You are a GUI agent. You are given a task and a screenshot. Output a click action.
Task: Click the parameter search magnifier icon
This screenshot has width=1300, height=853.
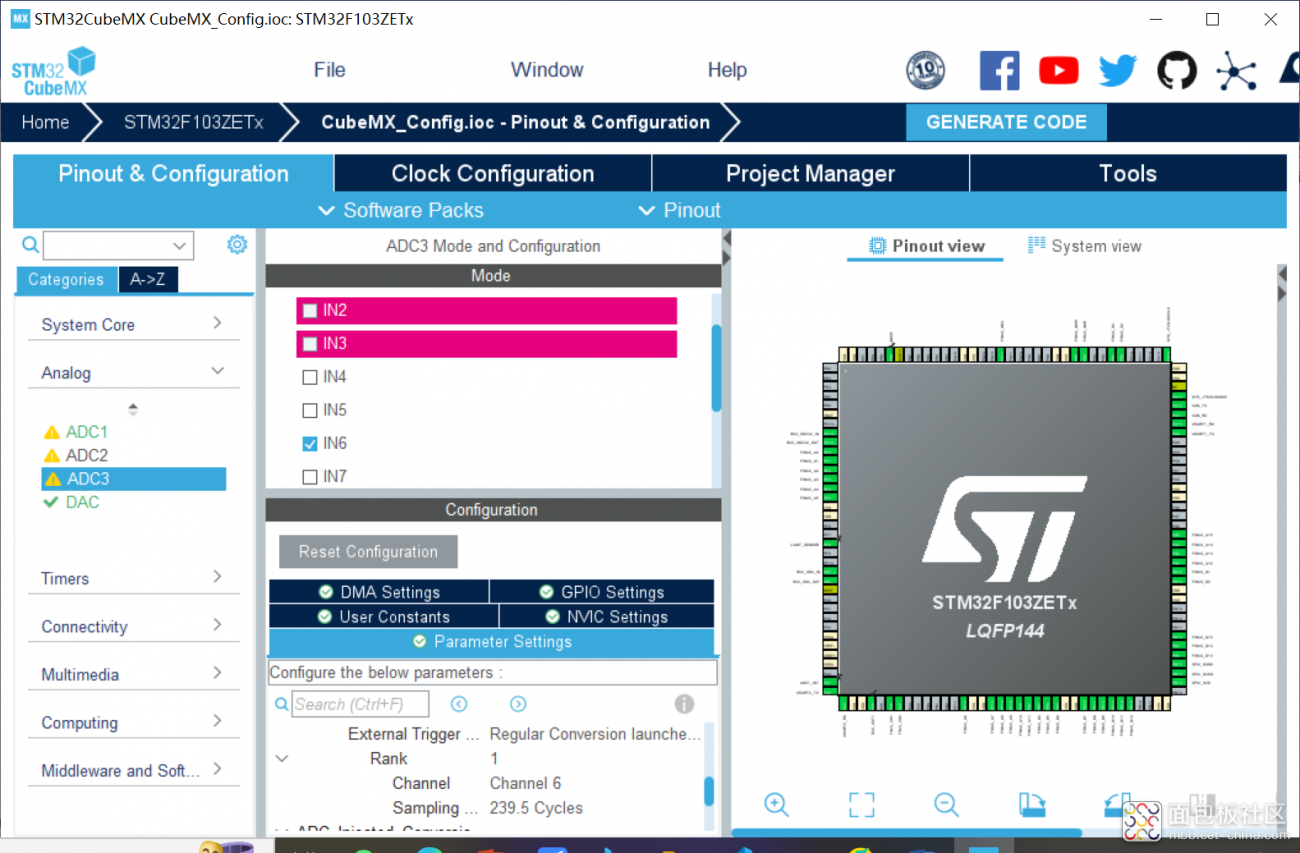pyautogui.click(x=281, y=704)
